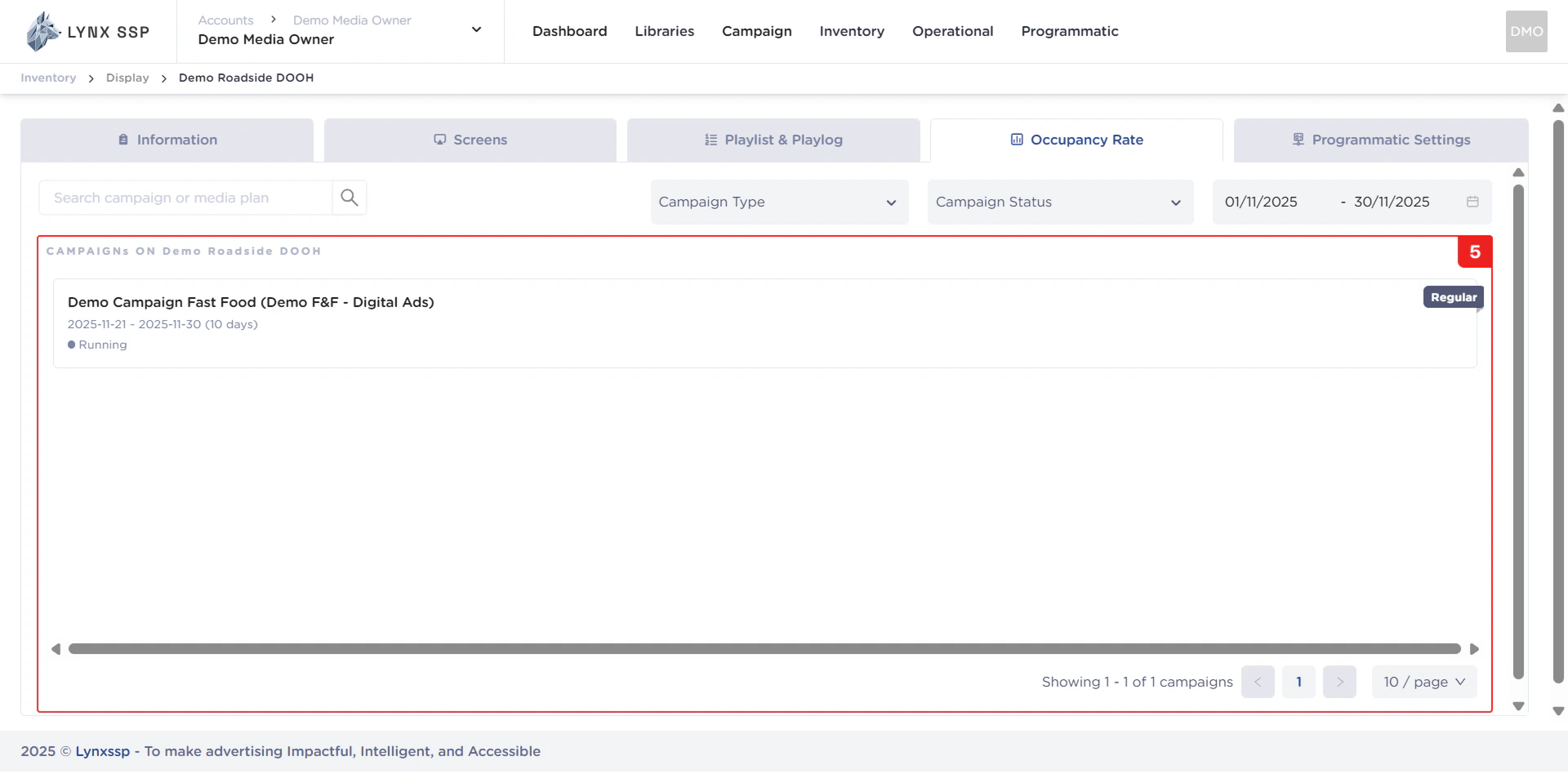Click the inner panel scroll-down arrow
Screen dimensions: 1568x774
1518,706
